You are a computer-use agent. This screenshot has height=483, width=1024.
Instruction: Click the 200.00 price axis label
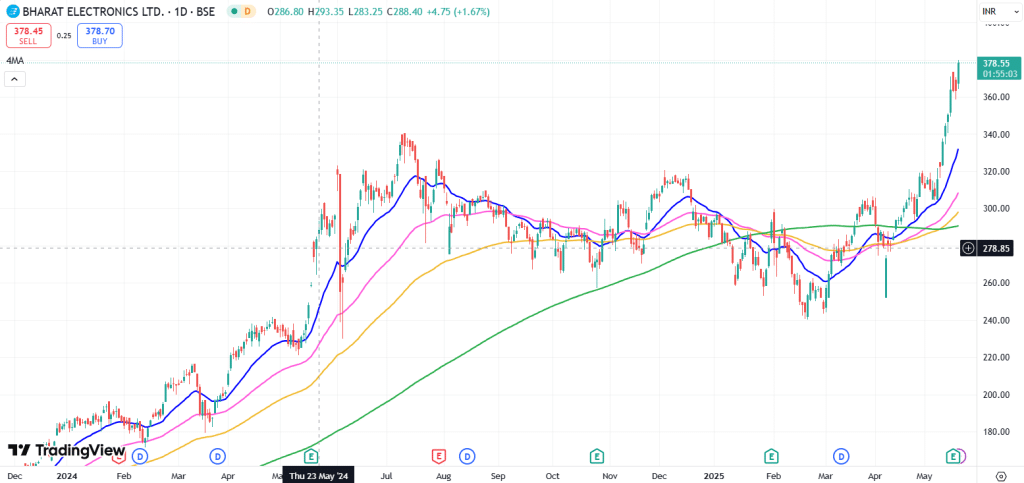tap(997, 395)
